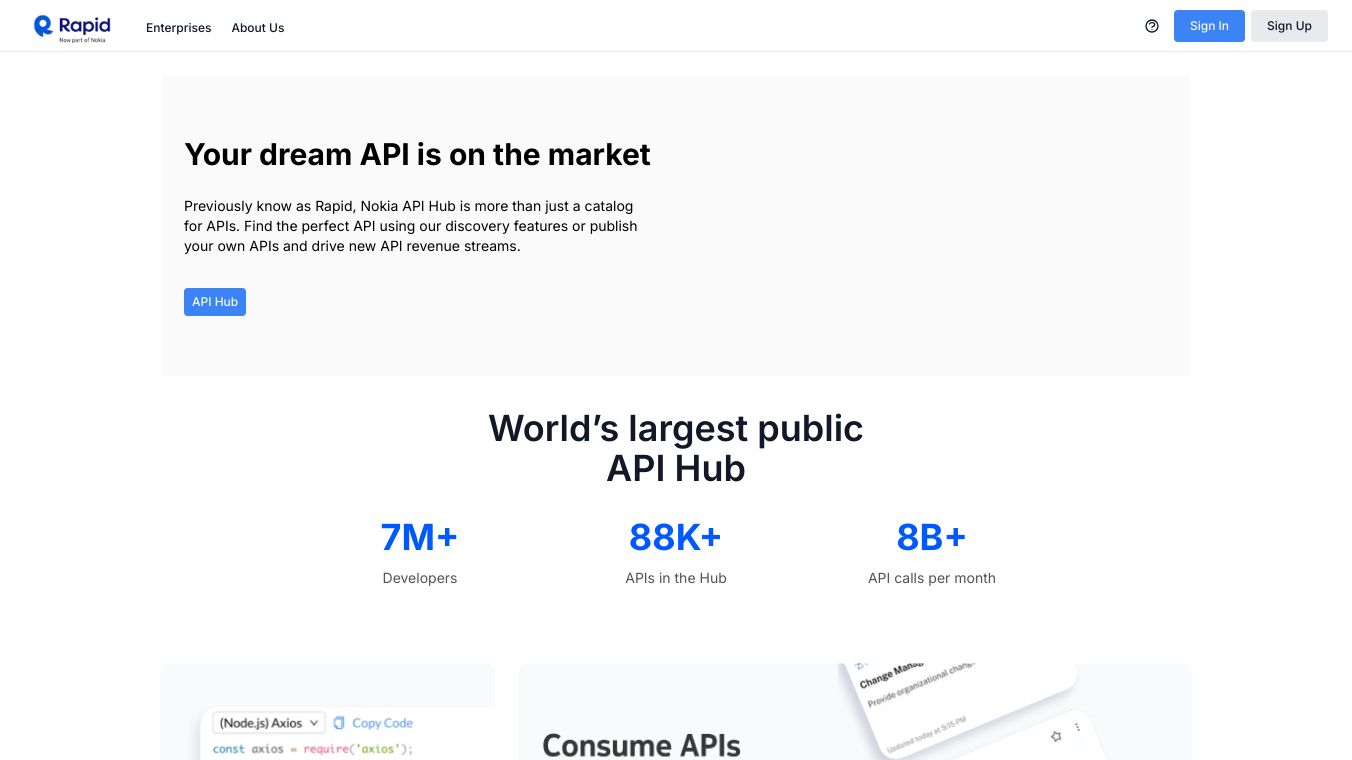Screen dimensions: 1352x760
Task: Open the About Us page
Action: 257,28
